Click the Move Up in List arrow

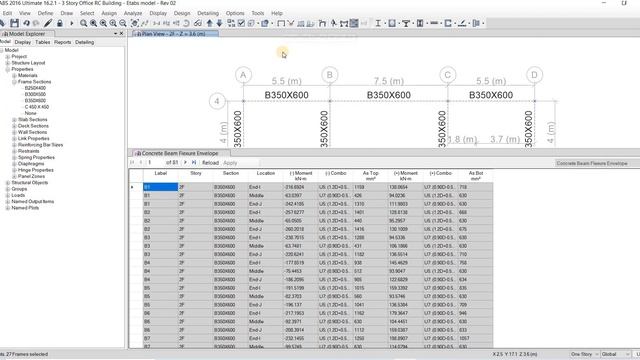point(209,23)
